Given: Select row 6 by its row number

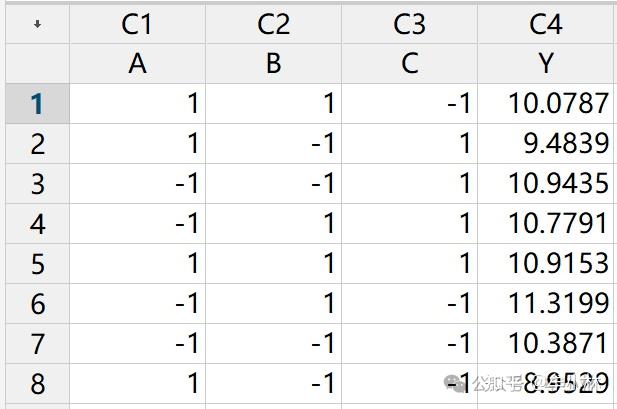Looking at the screenshot, I should click(x=37, y=304).
